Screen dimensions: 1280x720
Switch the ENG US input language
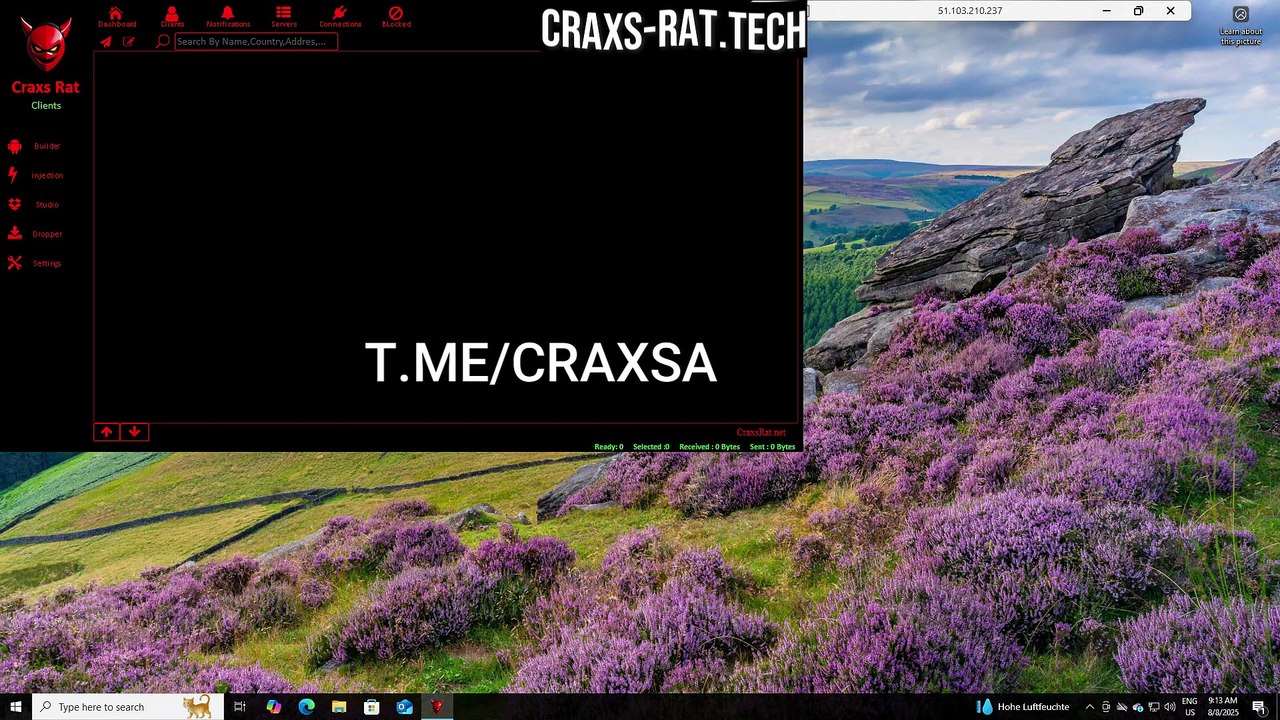click(x=1190, y=707)
